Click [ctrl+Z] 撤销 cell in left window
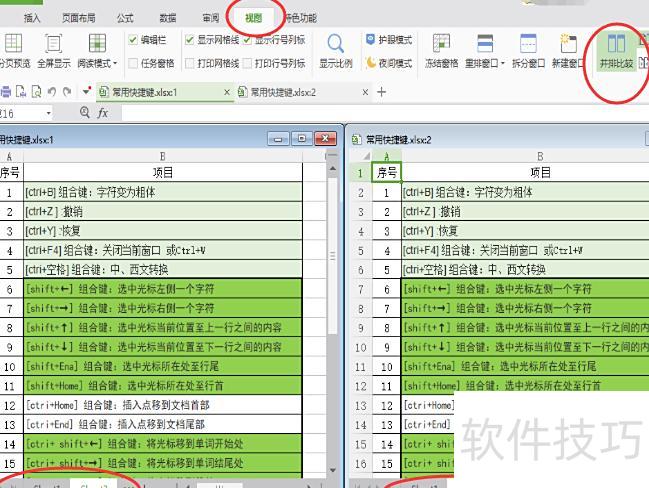The height and width of the screenshot is (488, 649). pos(163,212)
